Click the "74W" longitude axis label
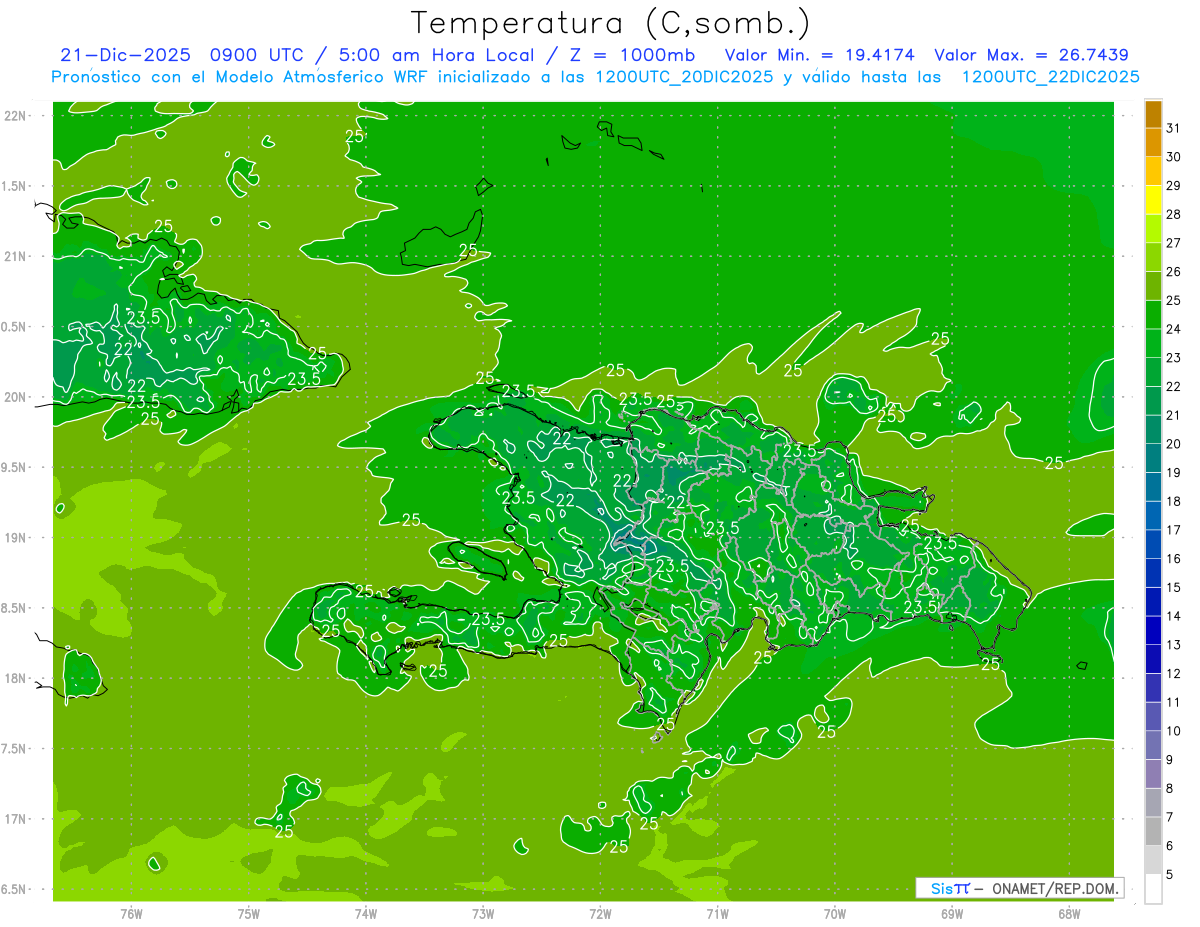 pos(366,913)
